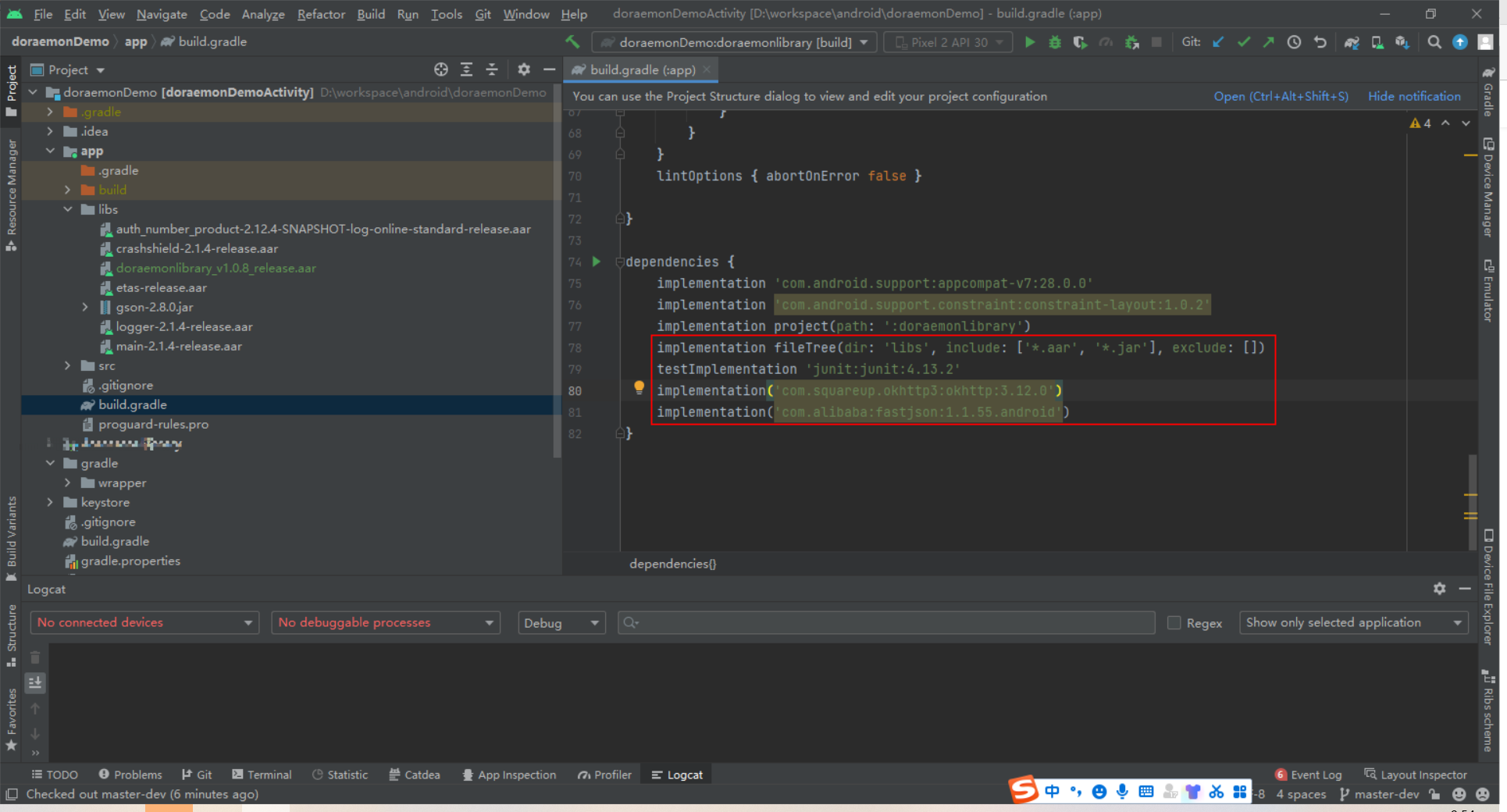The width and height of the screenshot is (1507, 812).
Task: Hide the Project panel with minus icon
Action: pyautogui.click(x=550, y=69)
